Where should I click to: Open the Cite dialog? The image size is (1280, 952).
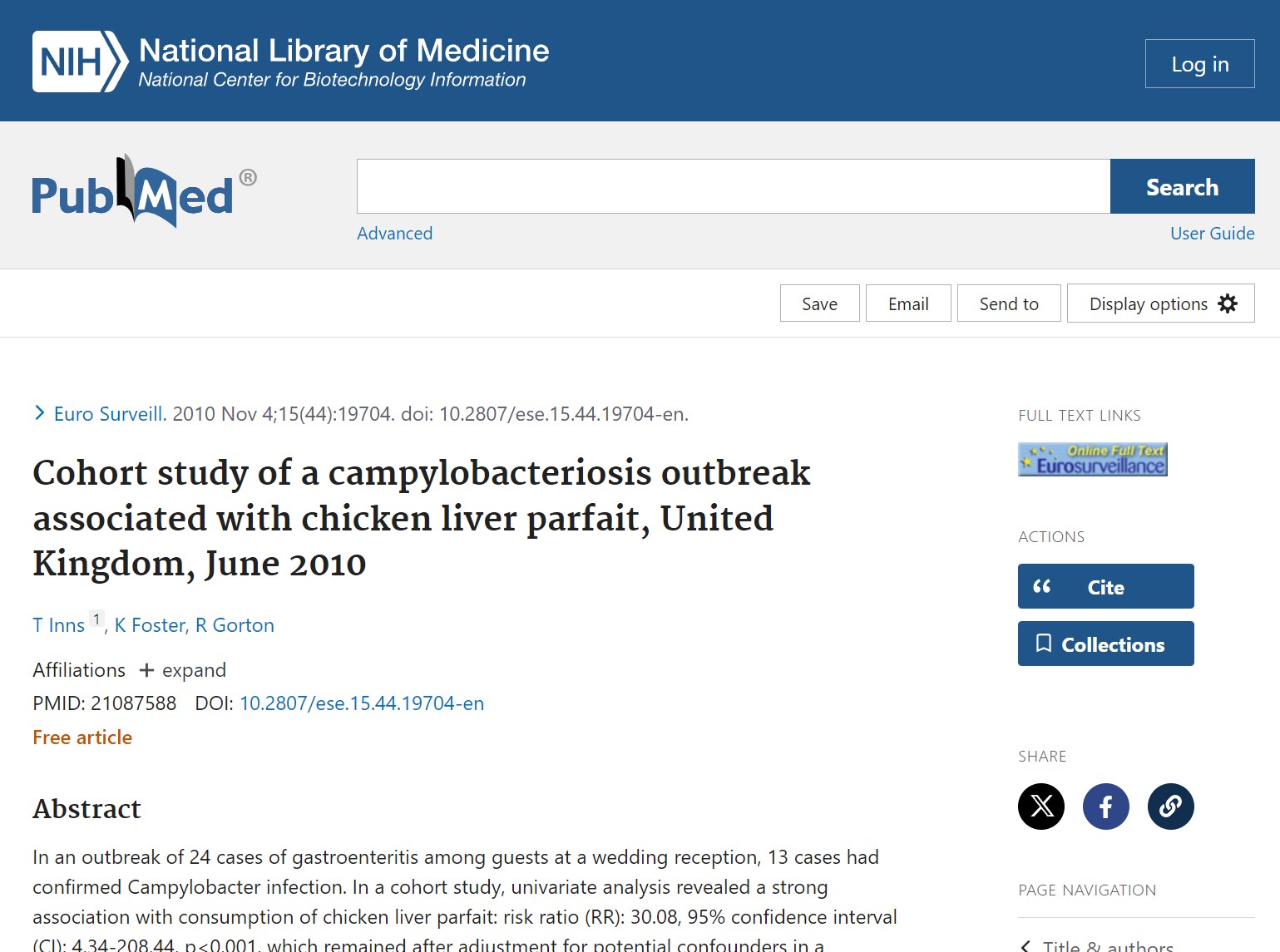pos(1105,586)
